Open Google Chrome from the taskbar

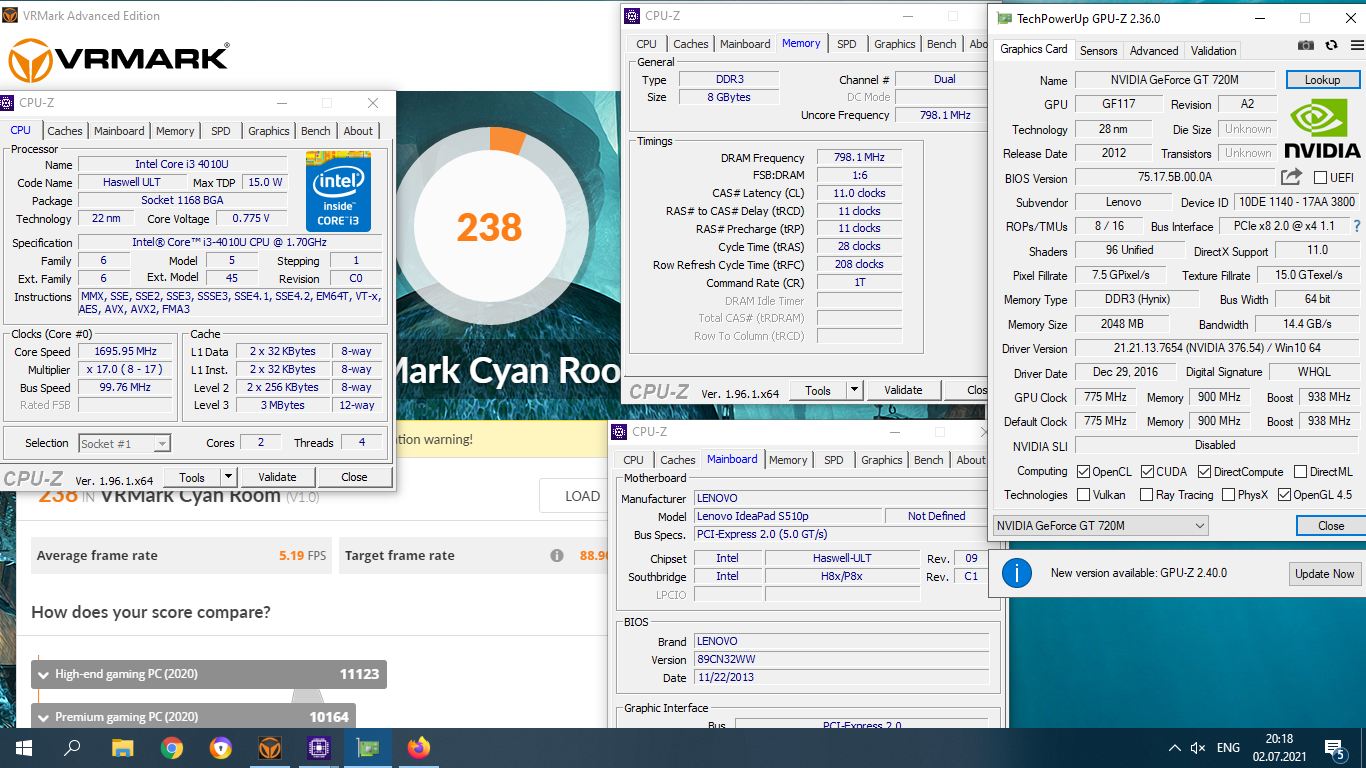pos(171,747)
